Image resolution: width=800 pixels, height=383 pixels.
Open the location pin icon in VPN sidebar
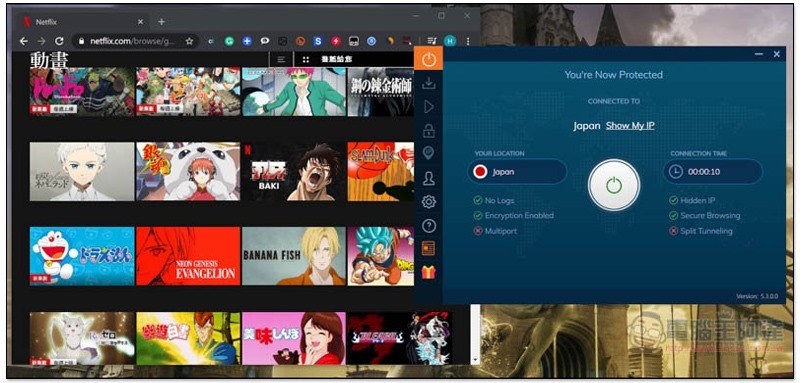click(x=429, y=154)
